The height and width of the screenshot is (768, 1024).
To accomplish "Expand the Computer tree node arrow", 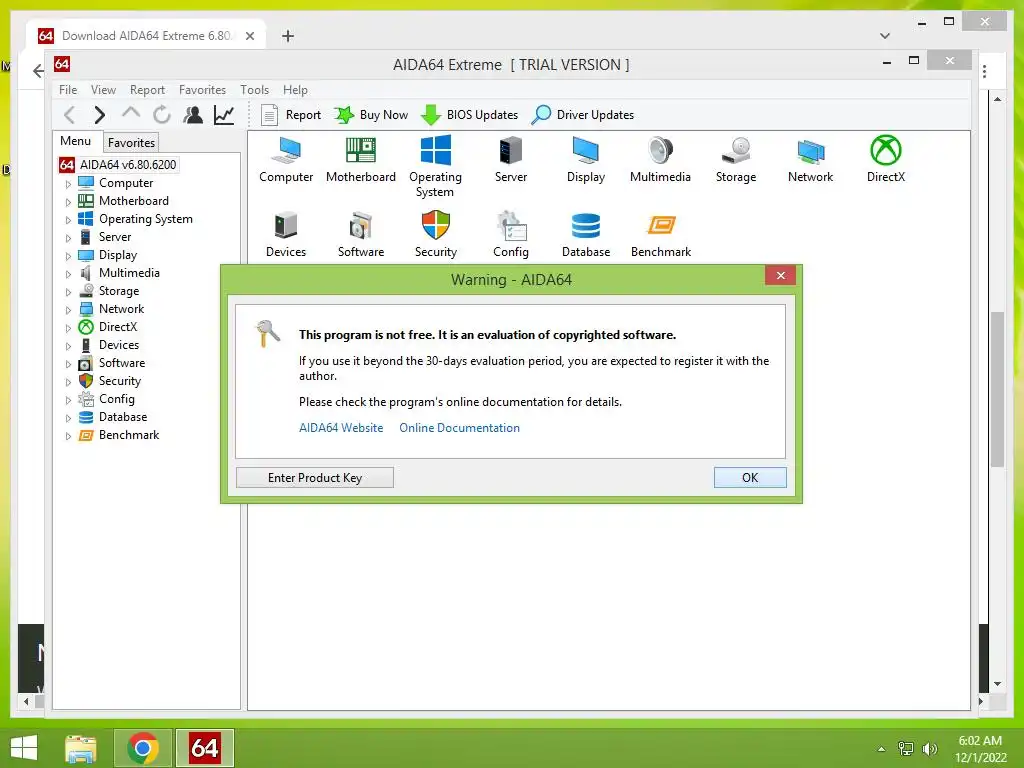I will tap(68, 184).
